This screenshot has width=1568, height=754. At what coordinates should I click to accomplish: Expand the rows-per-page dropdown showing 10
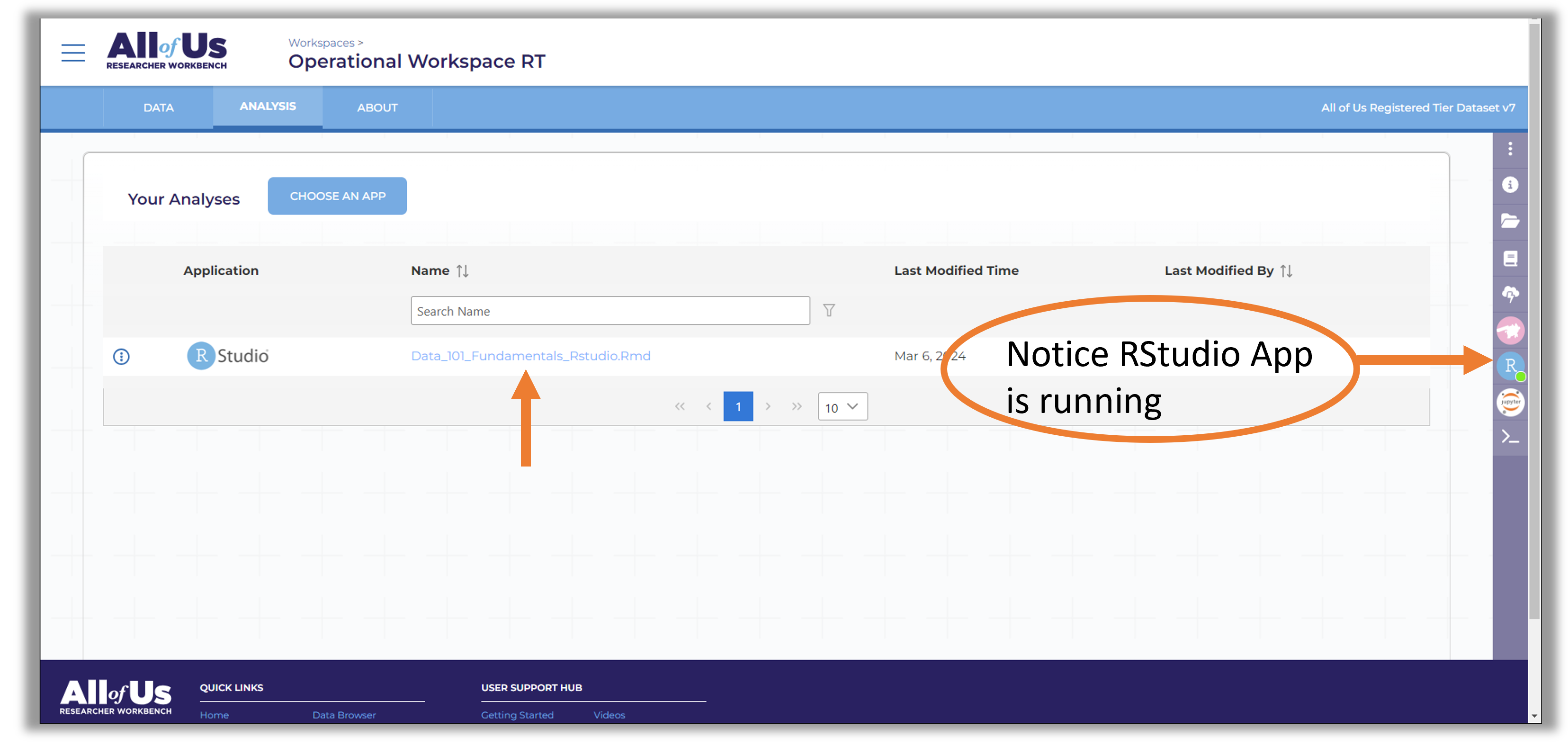[x=842, y=406]
